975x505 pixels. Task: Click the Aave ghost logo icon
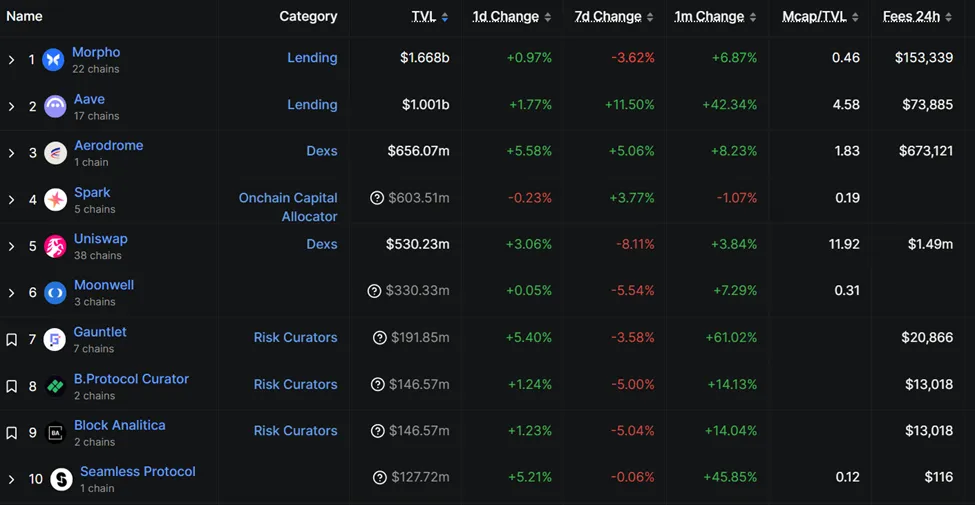[x=55, y=106]
